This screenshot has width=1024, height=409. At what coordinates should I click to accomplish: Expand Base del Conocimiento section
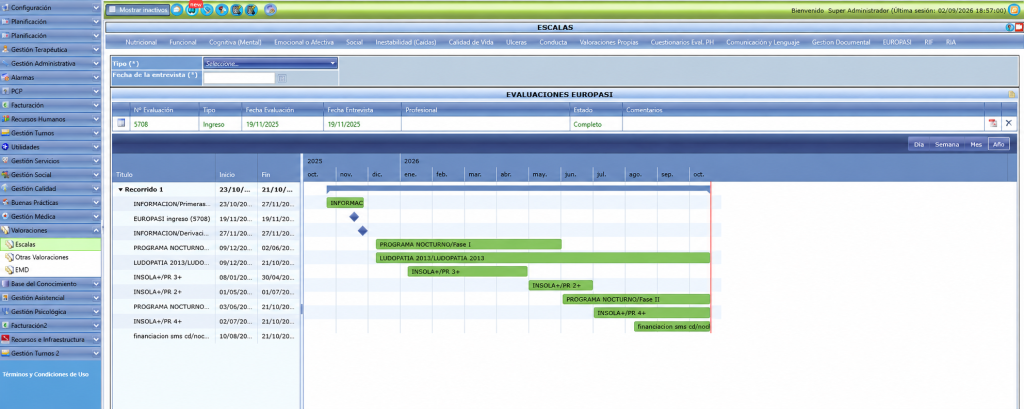(51, 284)
